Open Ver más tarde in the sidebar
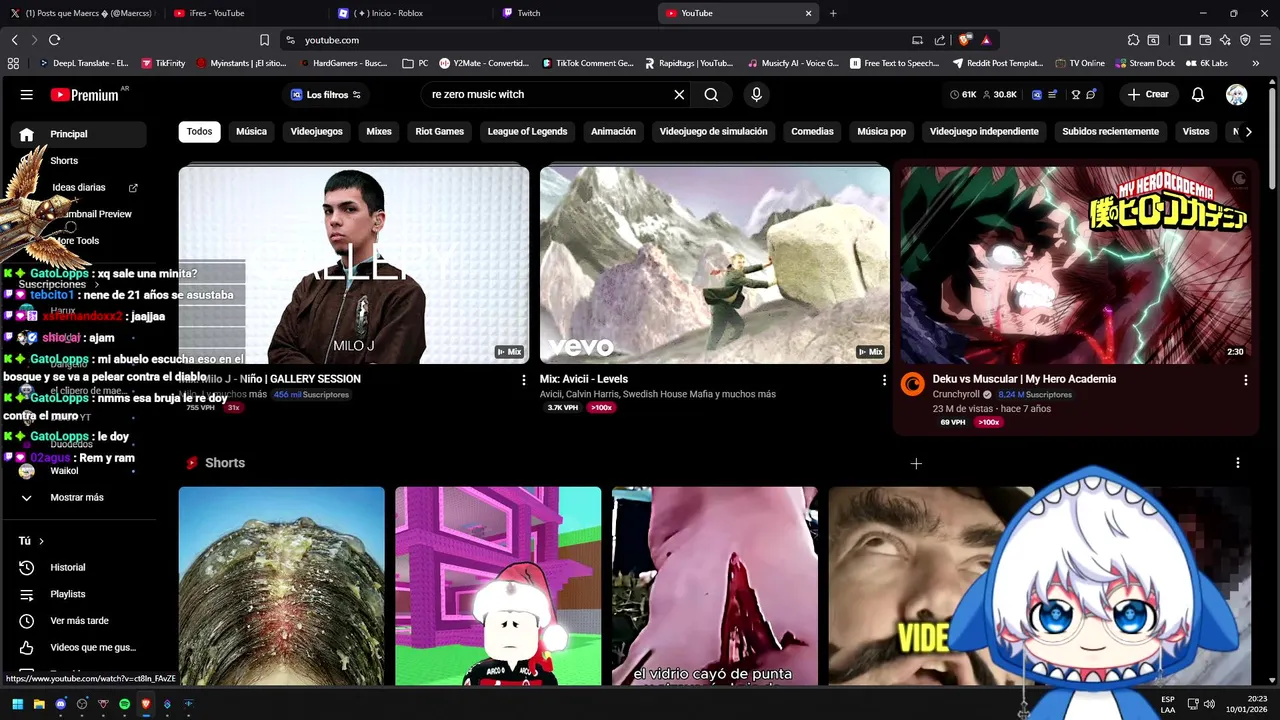 click(78, 621)
